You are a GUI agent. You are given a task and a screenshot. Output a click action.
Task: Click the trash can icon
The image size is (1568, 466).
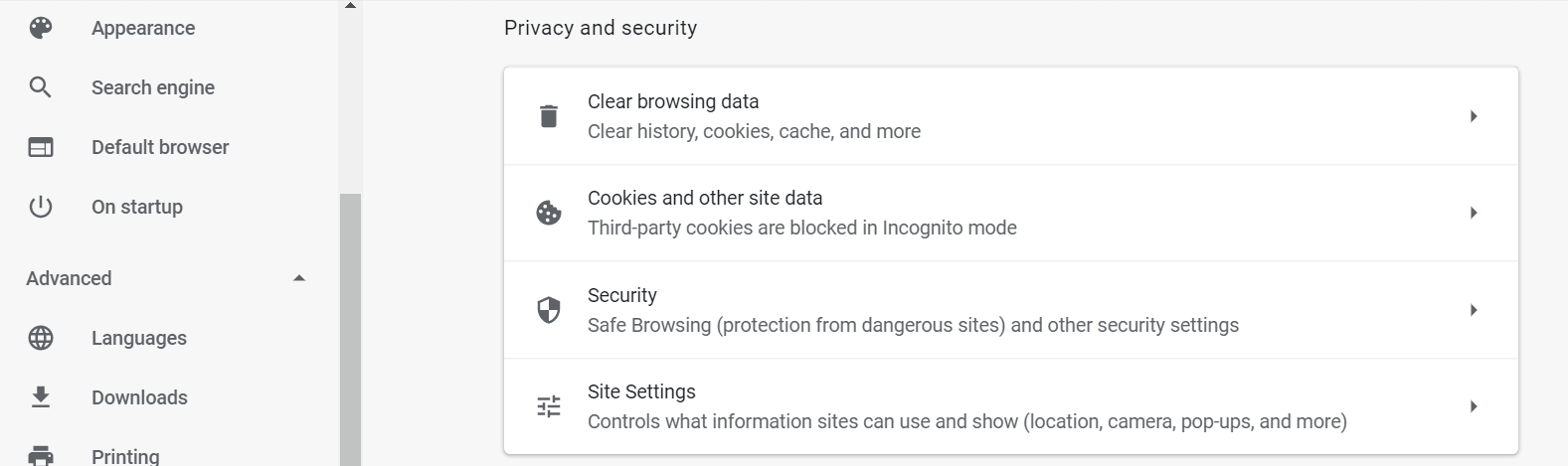pyautogui.click(x=549, y=116)
